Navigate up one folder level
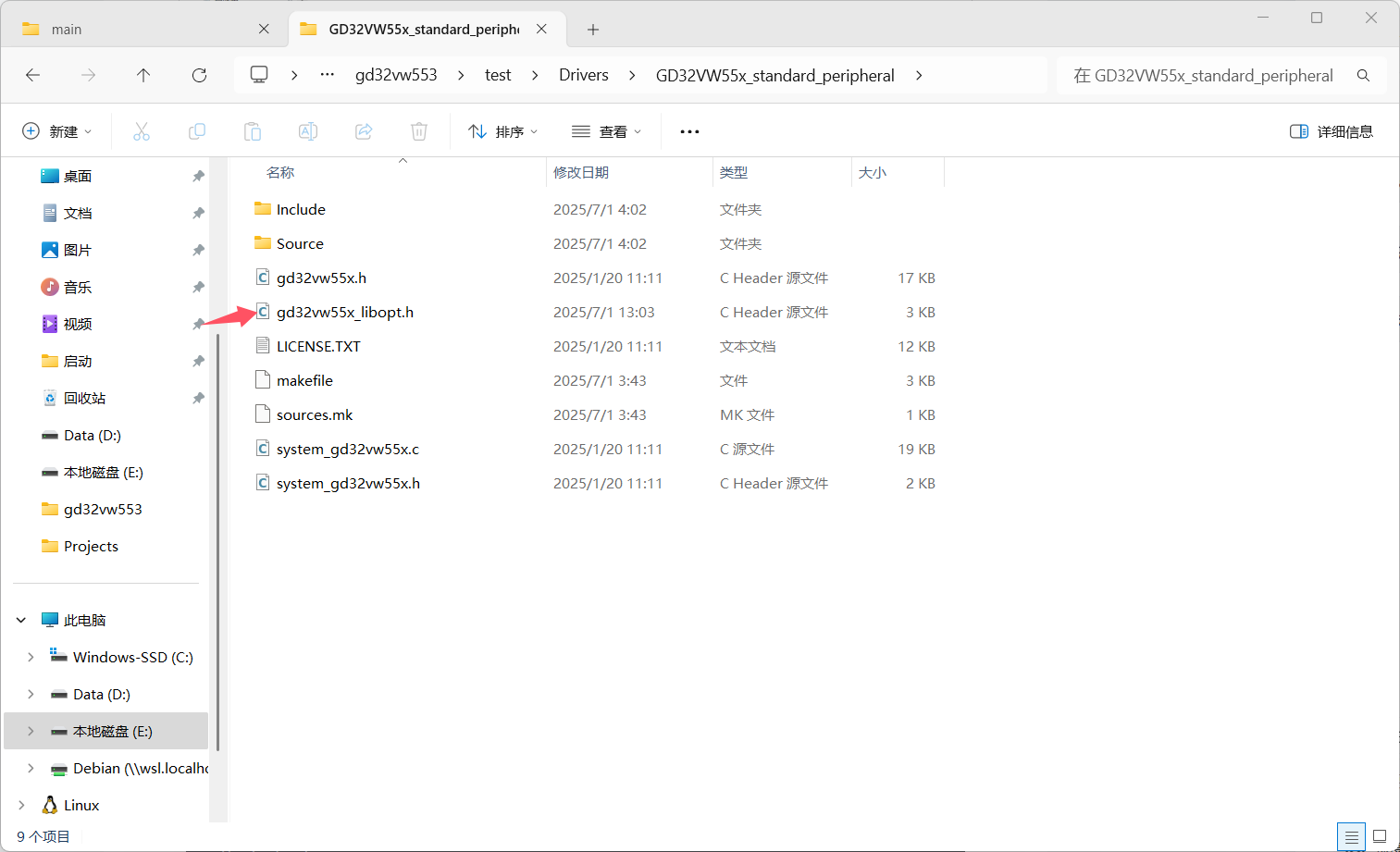 (143, 75)
